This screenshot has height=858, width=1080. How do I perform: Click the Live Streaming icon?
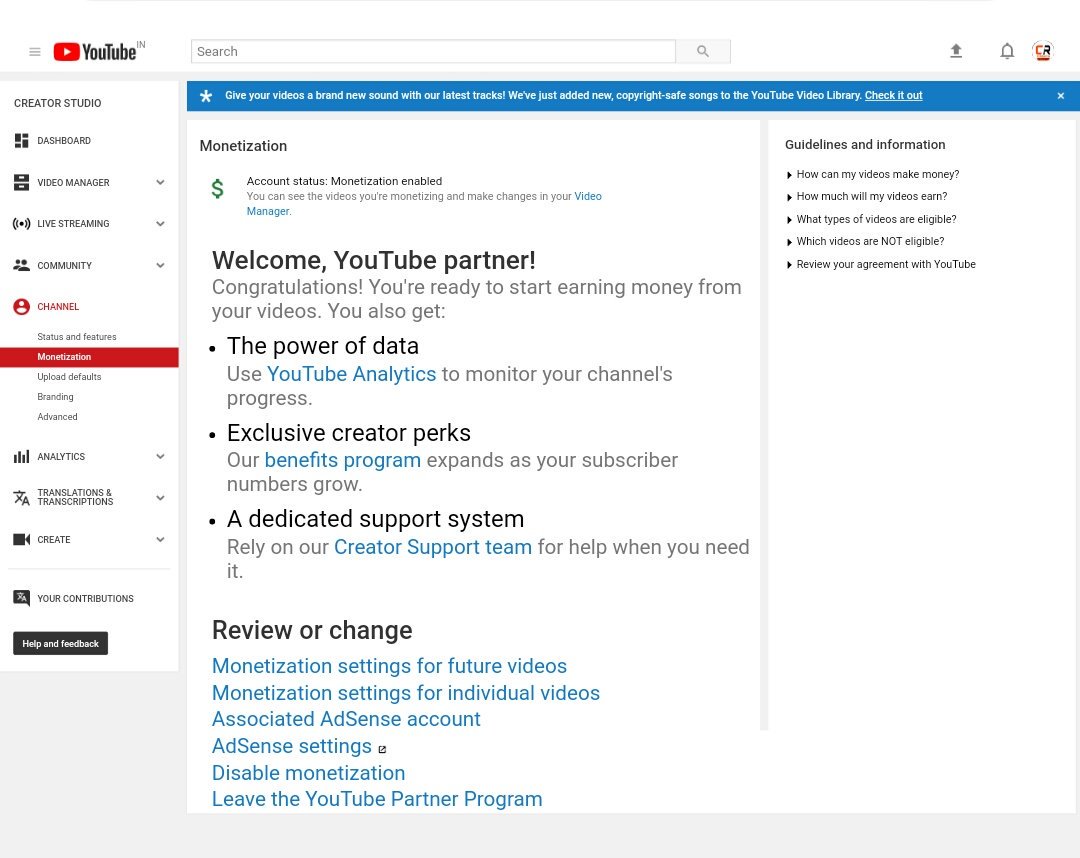tap(21, 224)
